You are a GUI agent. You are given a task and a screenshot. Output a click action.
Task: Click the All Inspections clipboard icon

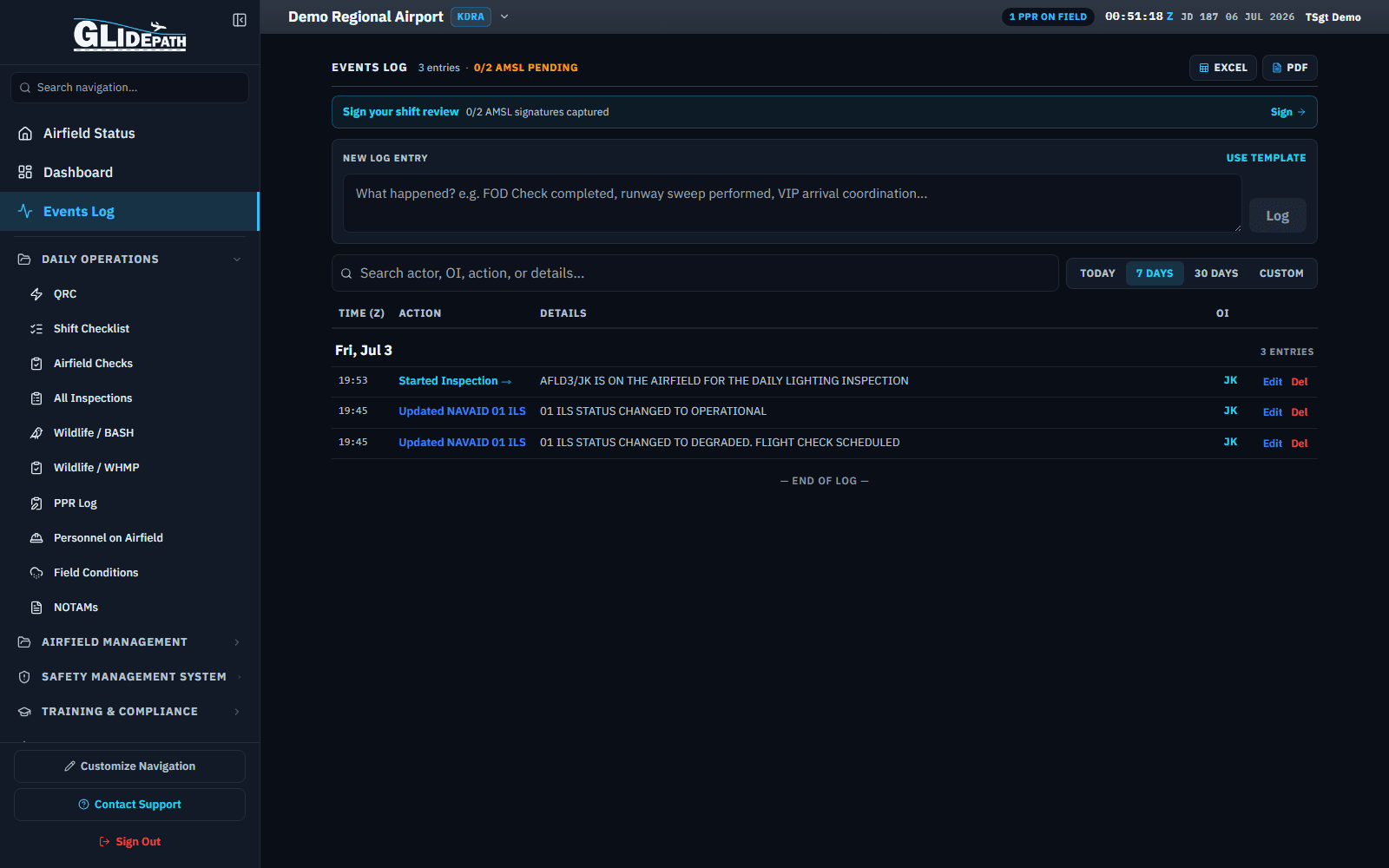pyautogui.click(x=36, y=398)
